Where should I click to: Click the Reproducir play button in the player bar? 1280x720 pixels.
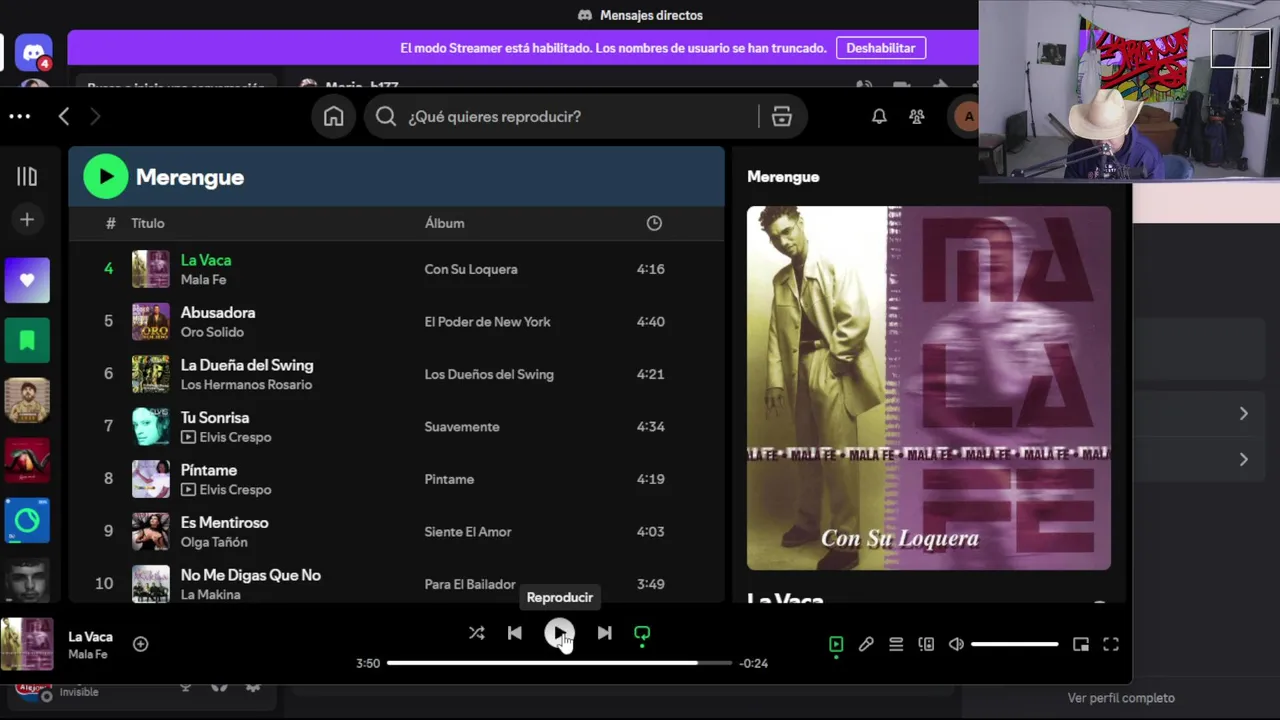pyautogui.click(x=559, y=634)
